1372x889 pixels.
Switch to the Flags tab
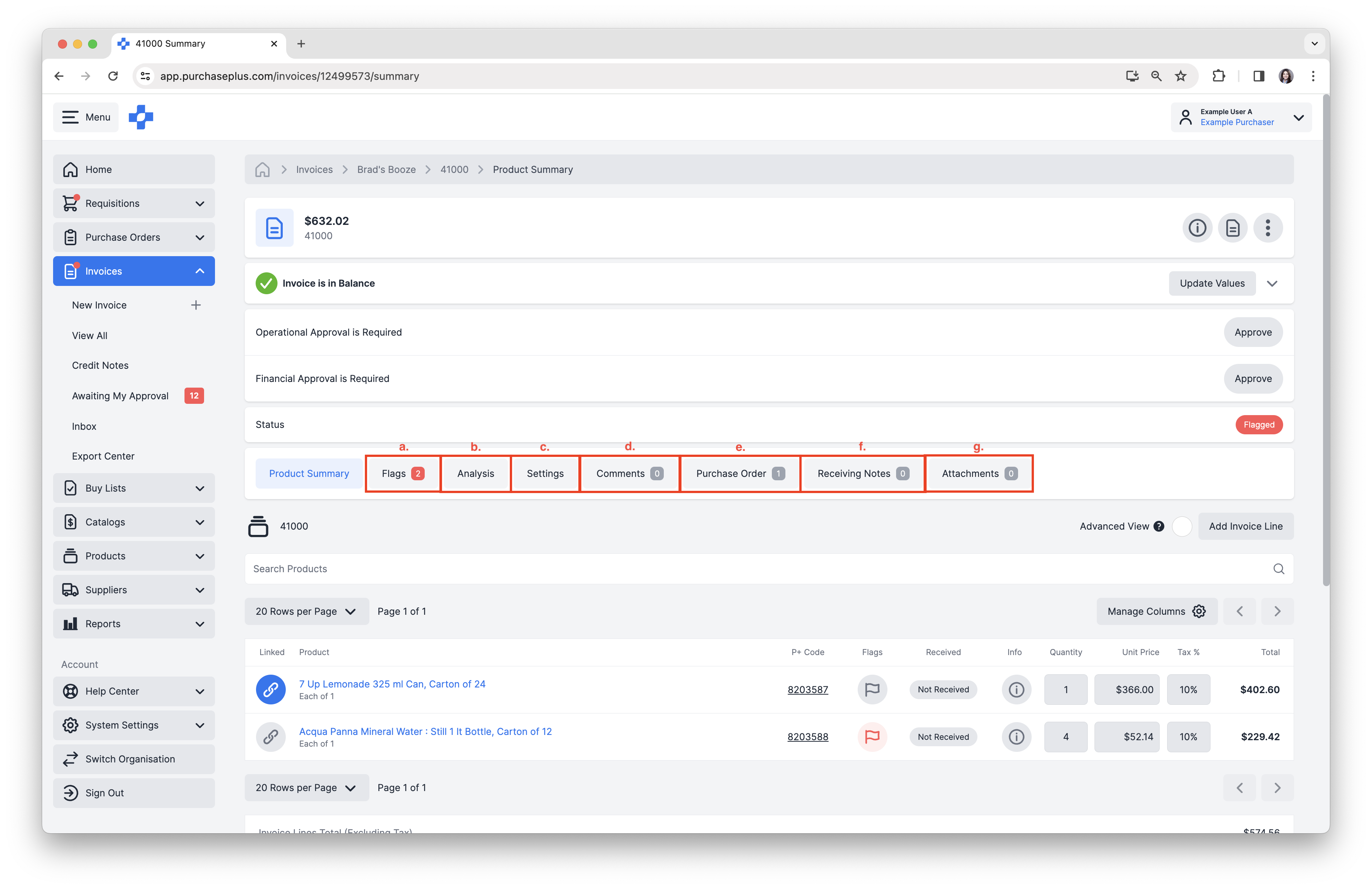[402, 474]
